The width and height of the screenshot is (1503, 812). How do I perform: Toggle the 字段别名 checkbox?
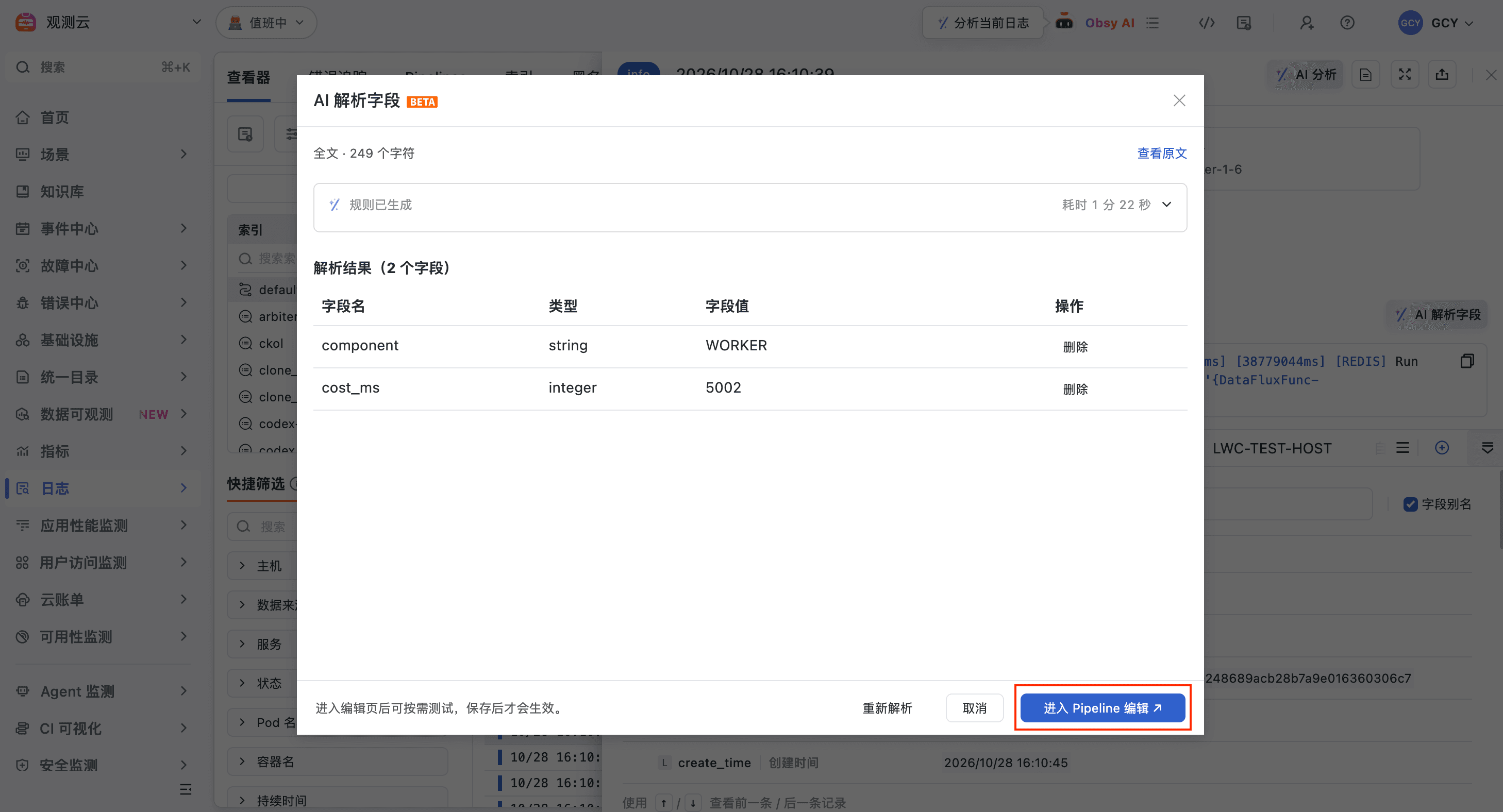point(1410,504)
